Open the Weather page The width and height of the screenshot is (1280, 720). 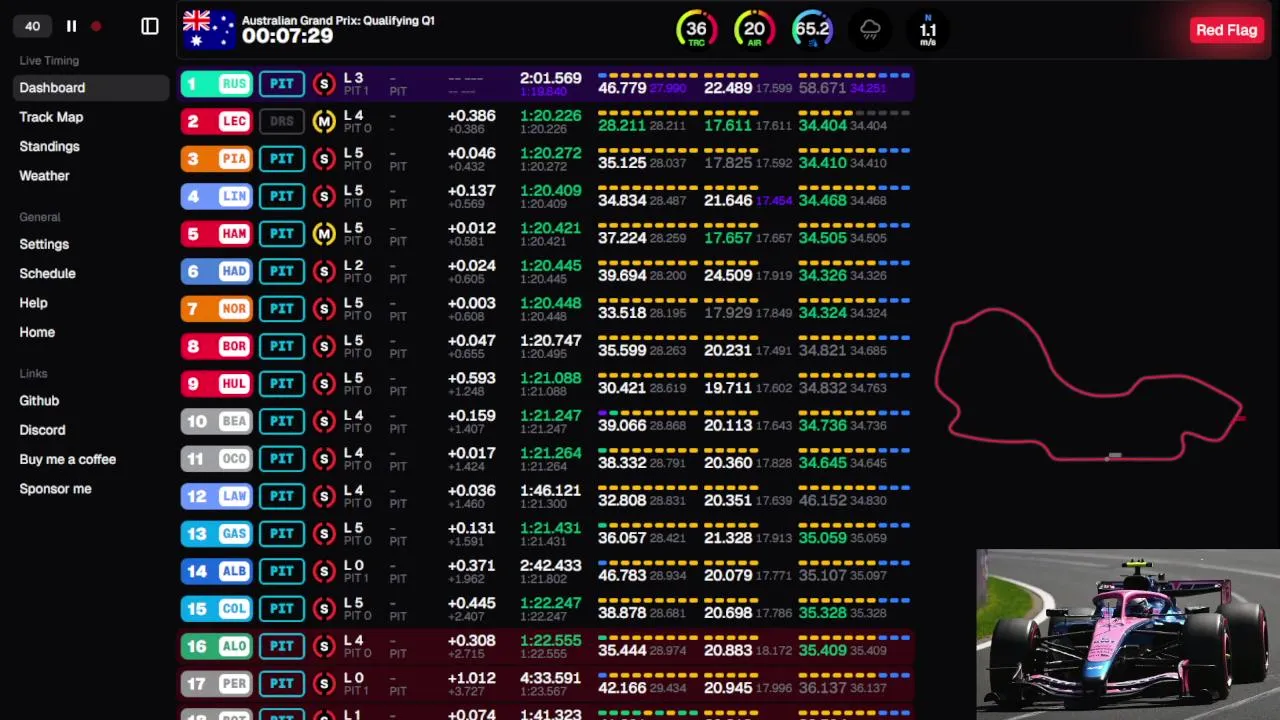[44, 176]
